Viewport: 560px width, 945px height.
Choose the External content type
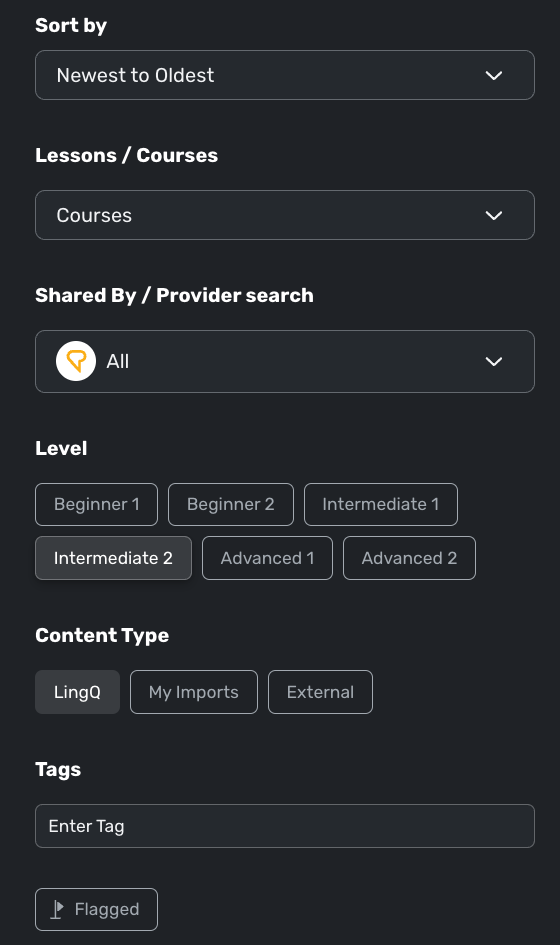coord(320,692)
